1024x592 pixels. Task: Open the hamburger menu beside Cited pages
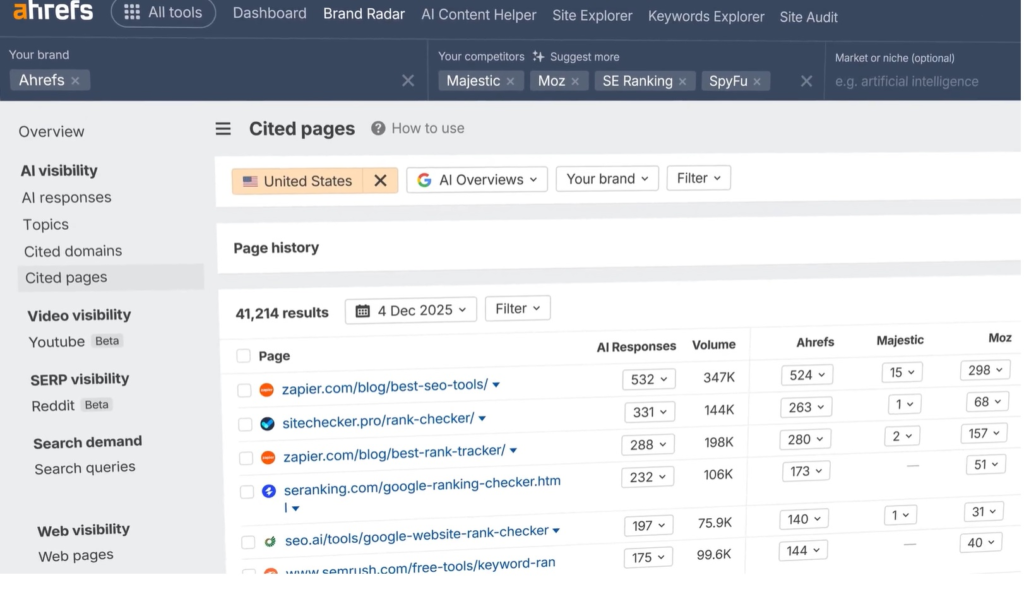point(222,128)
